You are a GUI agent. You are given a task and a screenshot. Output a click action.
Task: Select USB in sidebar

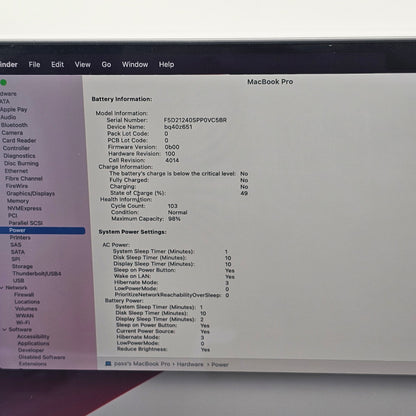(x=18, y=281)
